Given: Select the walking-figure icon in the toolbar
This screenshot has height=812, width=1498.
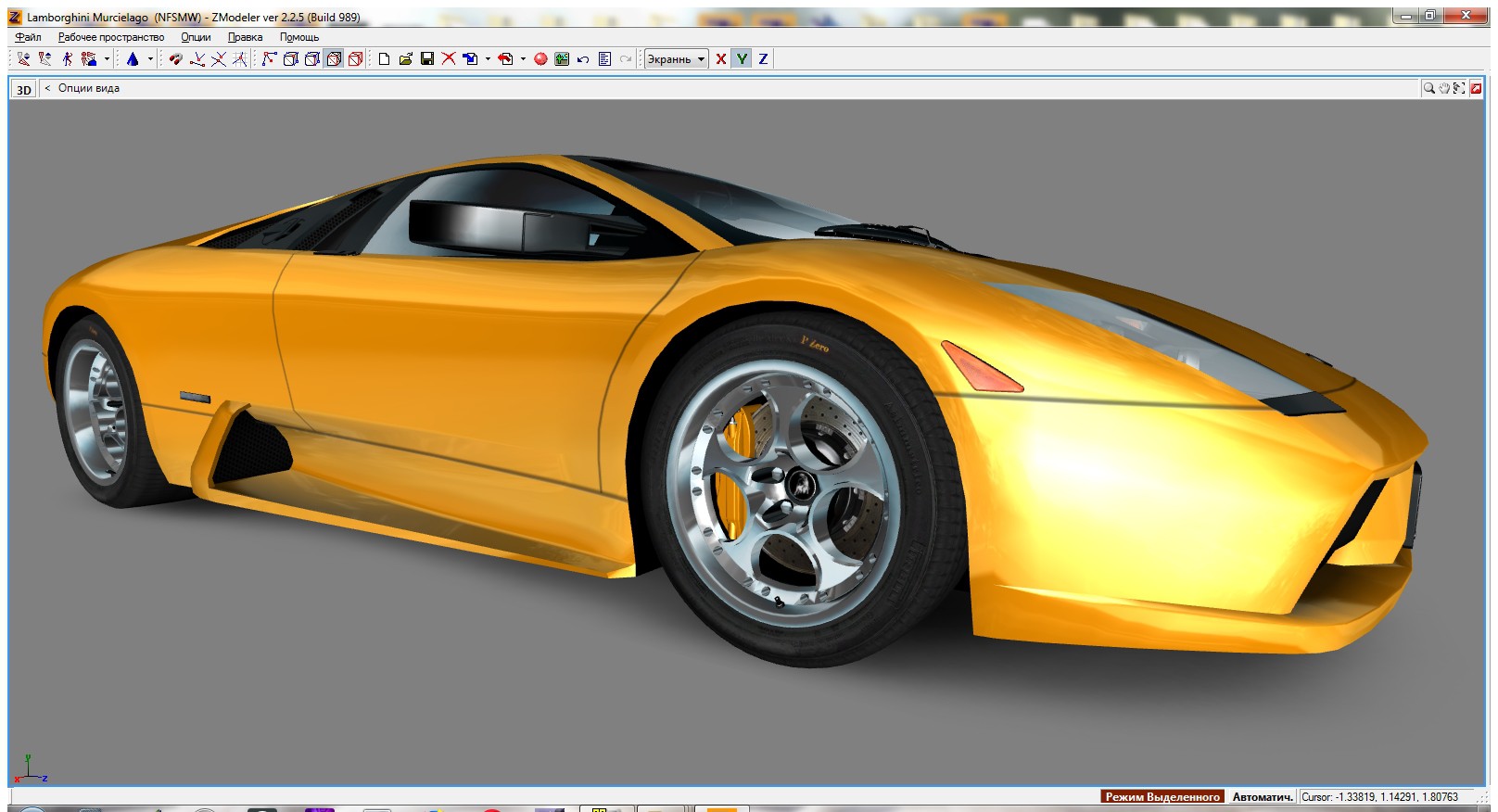Looking at the screenshot, I should pyautogui.click(x=67, y=58).
